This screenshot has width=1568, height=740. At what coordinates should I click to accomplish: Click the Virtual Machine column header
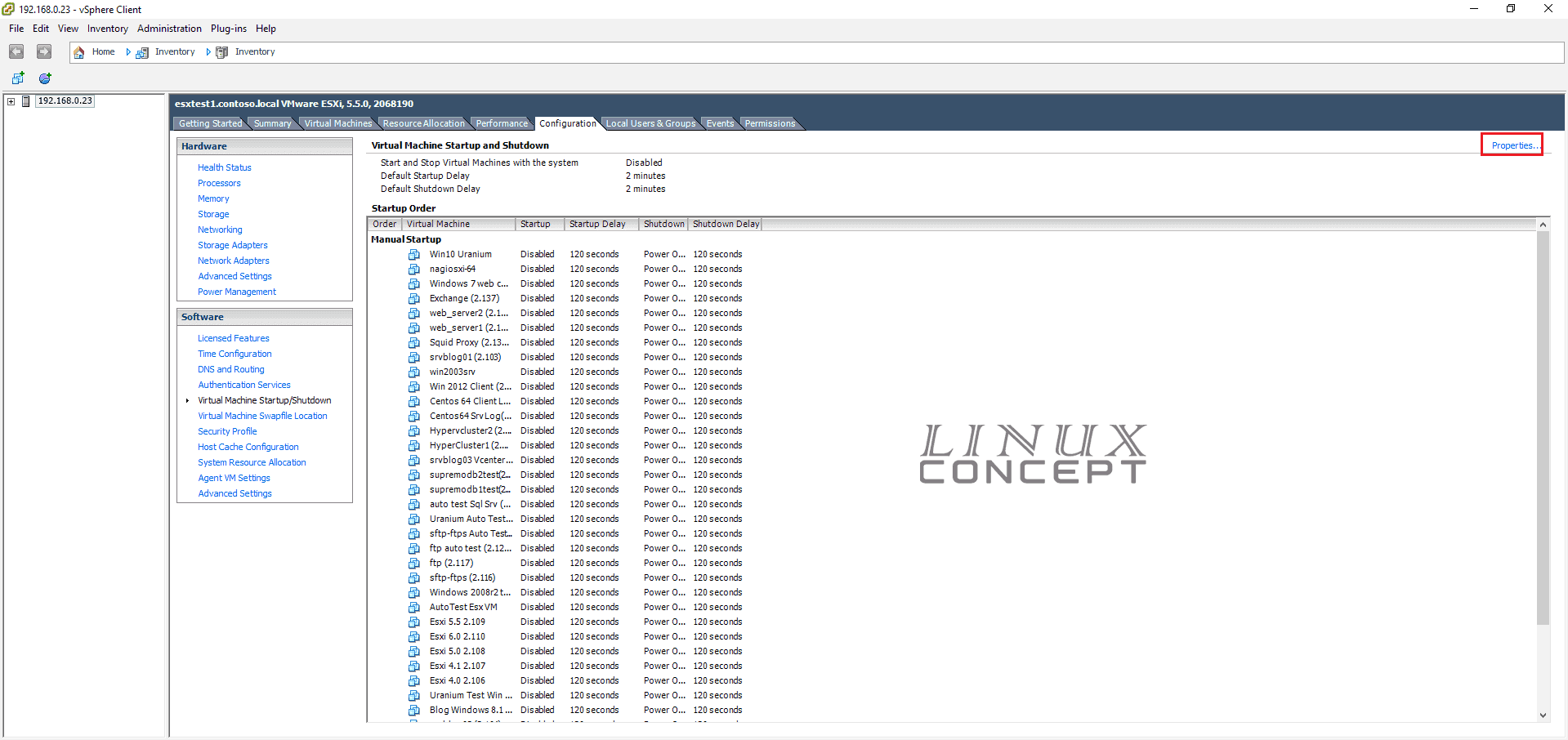click(x=458, y=224)
